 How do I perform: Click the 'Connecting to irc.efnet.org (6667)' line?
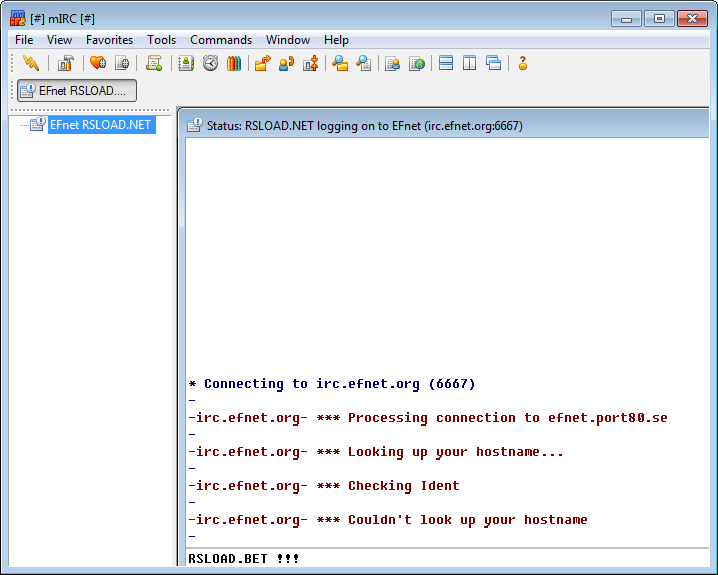[332, 384]
